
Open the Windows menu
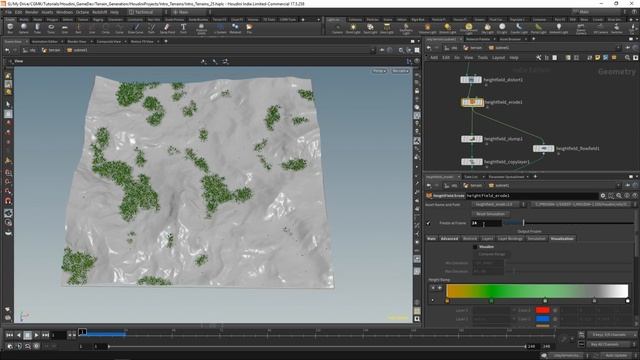tap(64, 12)
